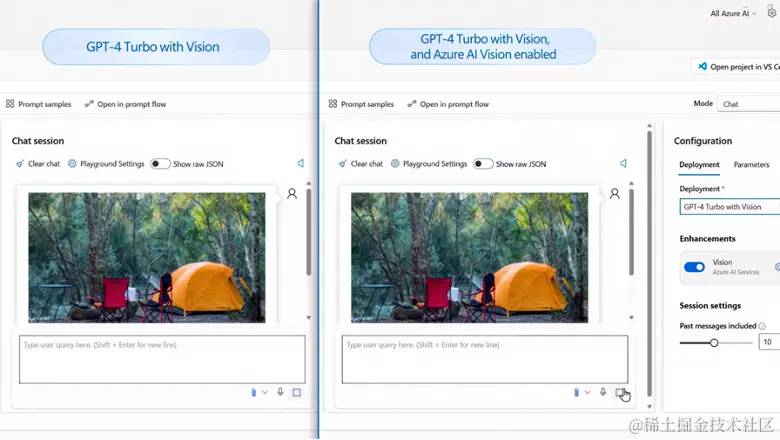780x440 pixels.
Task: Click the Past messages value field showing 10
Action: point(769,342)
